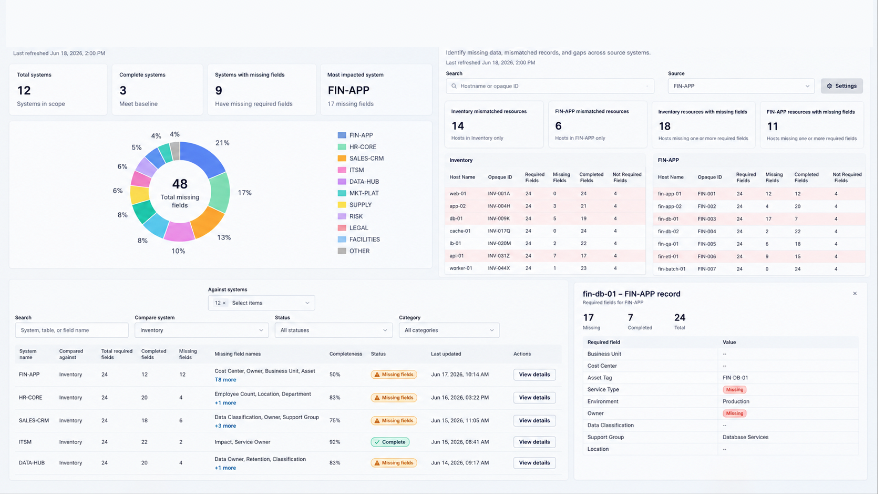Open the Source dropdown showing FIN-APP

pyautogui.click(x=741, y=86)
